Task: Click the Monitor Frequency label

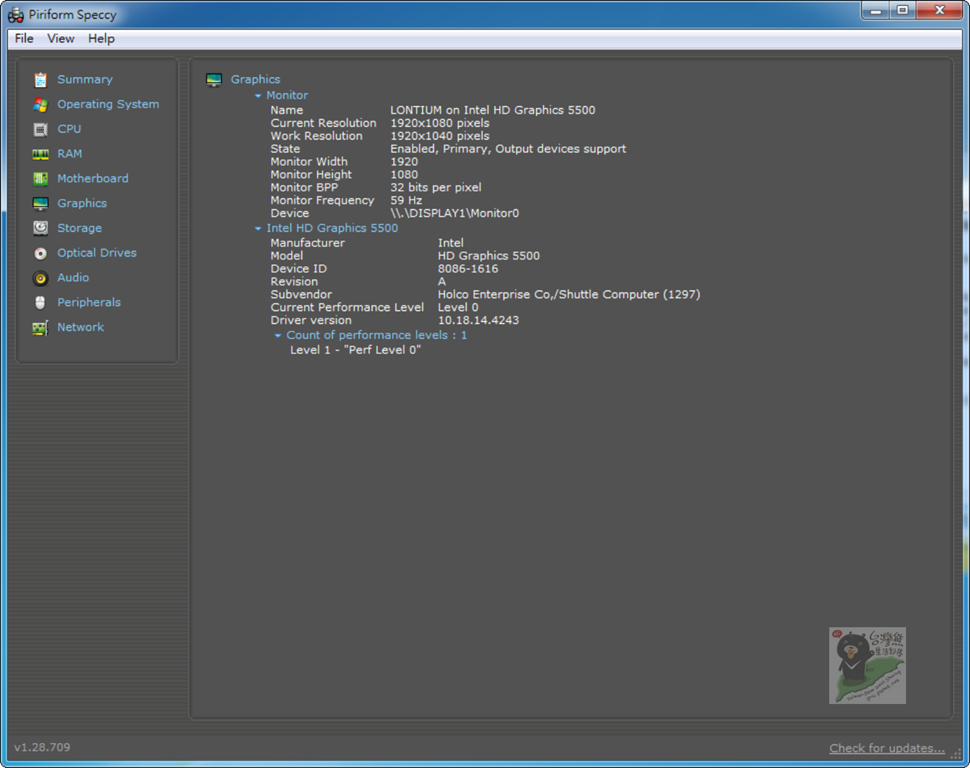Action: (x=322, y=200)
